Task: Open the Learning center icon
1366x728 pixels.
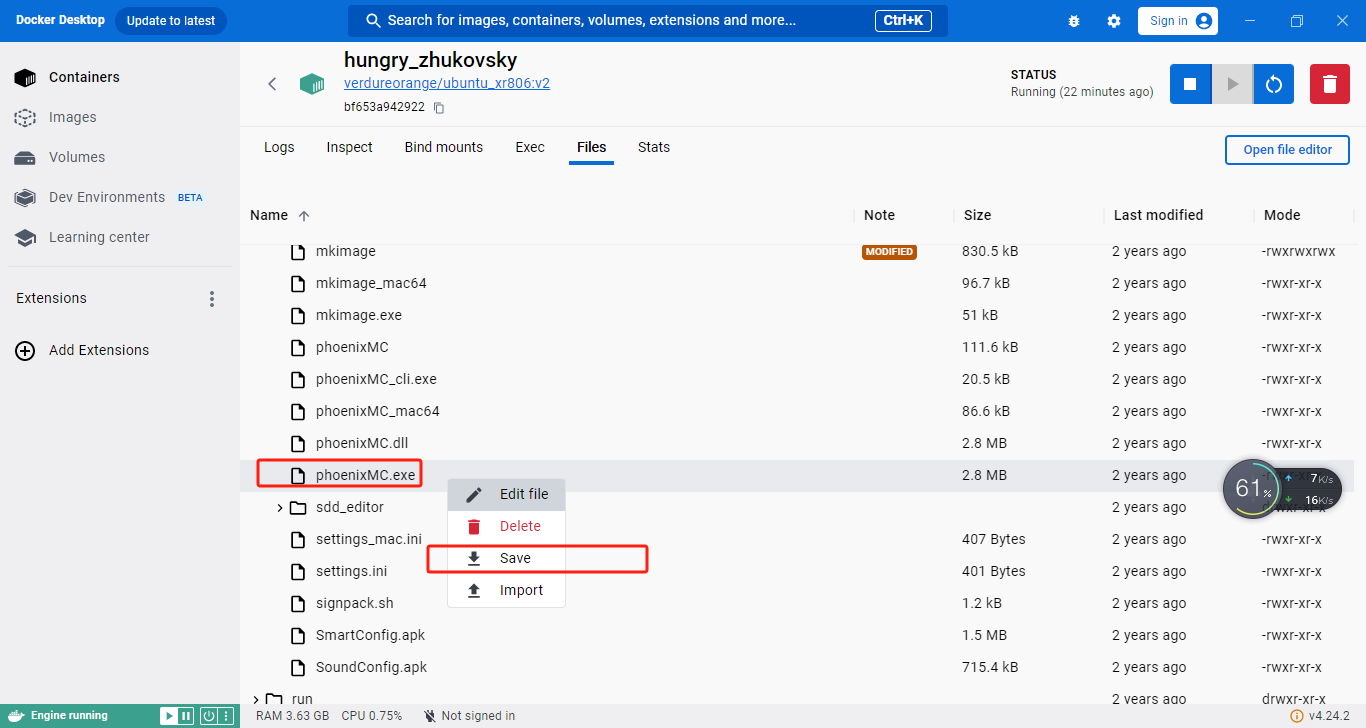Action: (x=25, y=237)
